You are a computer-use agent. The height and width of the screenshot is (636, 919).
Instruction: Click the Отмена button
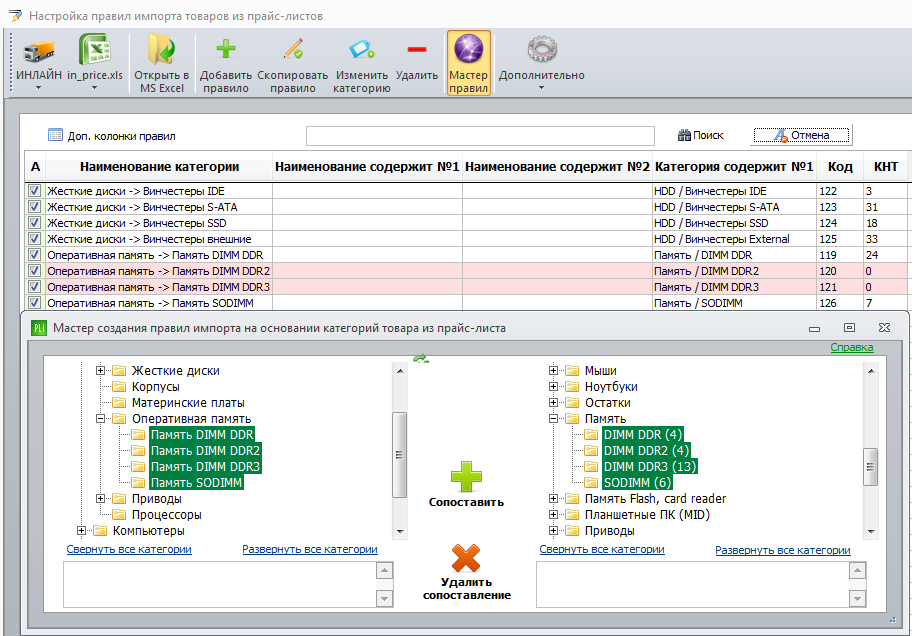(801, 135)
